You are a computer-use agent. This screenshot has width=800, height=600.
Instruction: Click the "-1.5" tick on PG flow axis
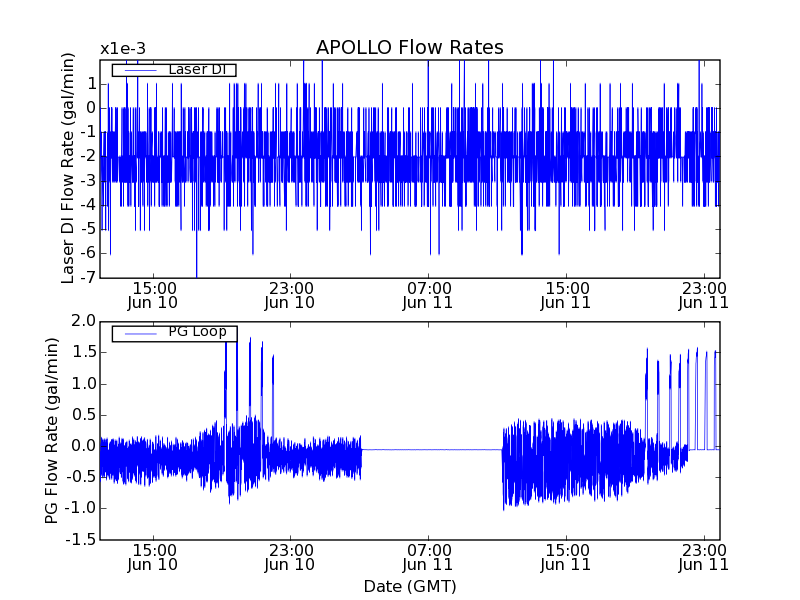point(81,540)
